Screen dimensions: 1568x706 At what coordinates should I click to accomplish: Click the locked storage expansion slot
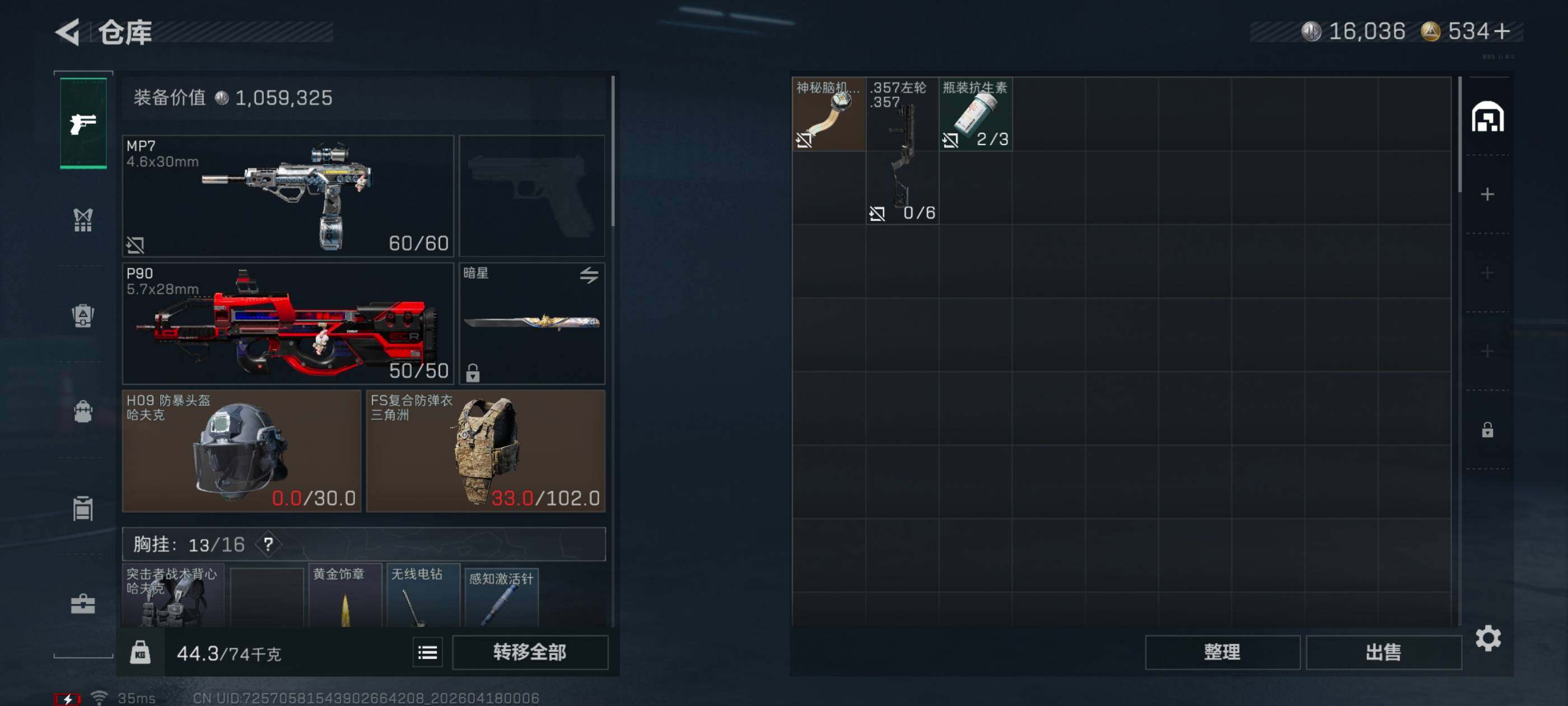pos(1487,429)
